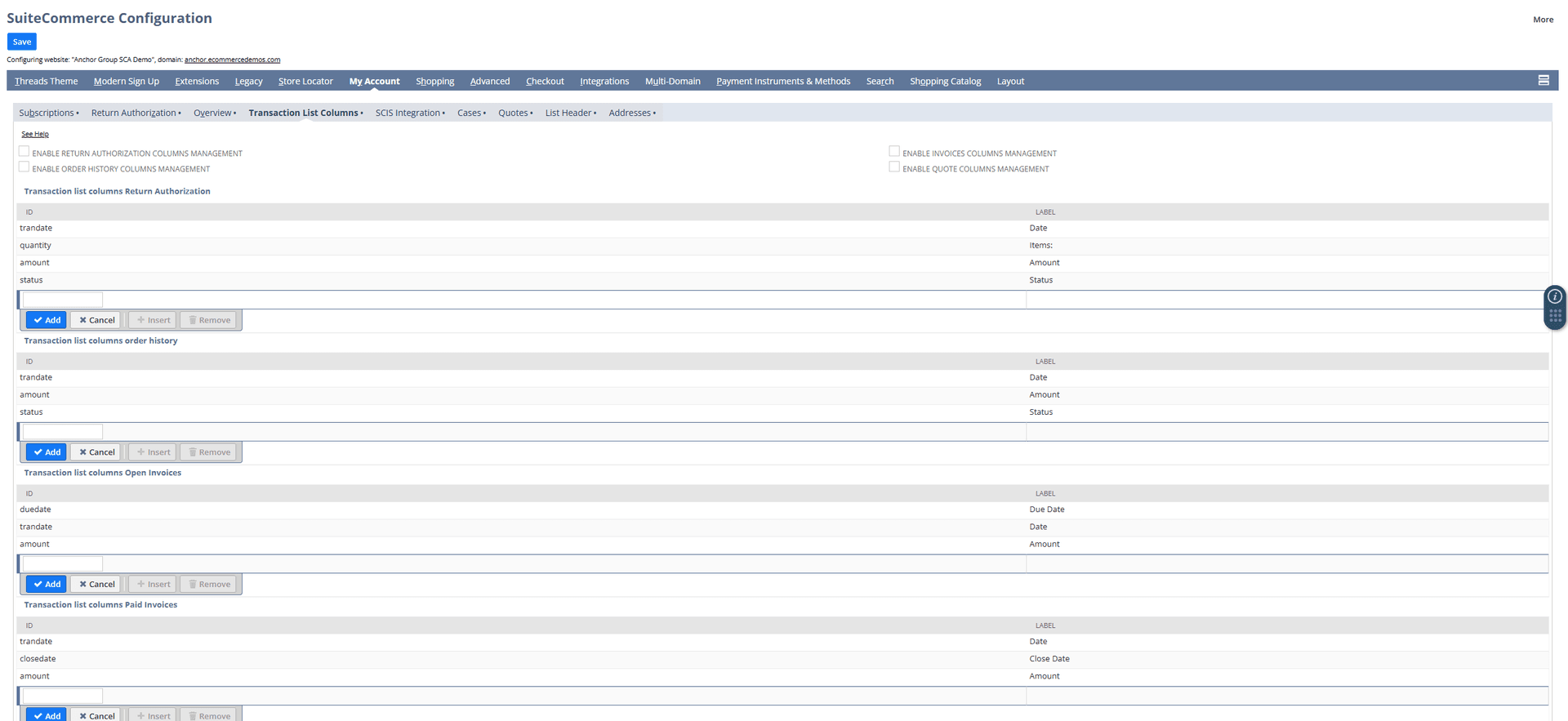Focus new ID field in Open Invoices

click(62, 563)
